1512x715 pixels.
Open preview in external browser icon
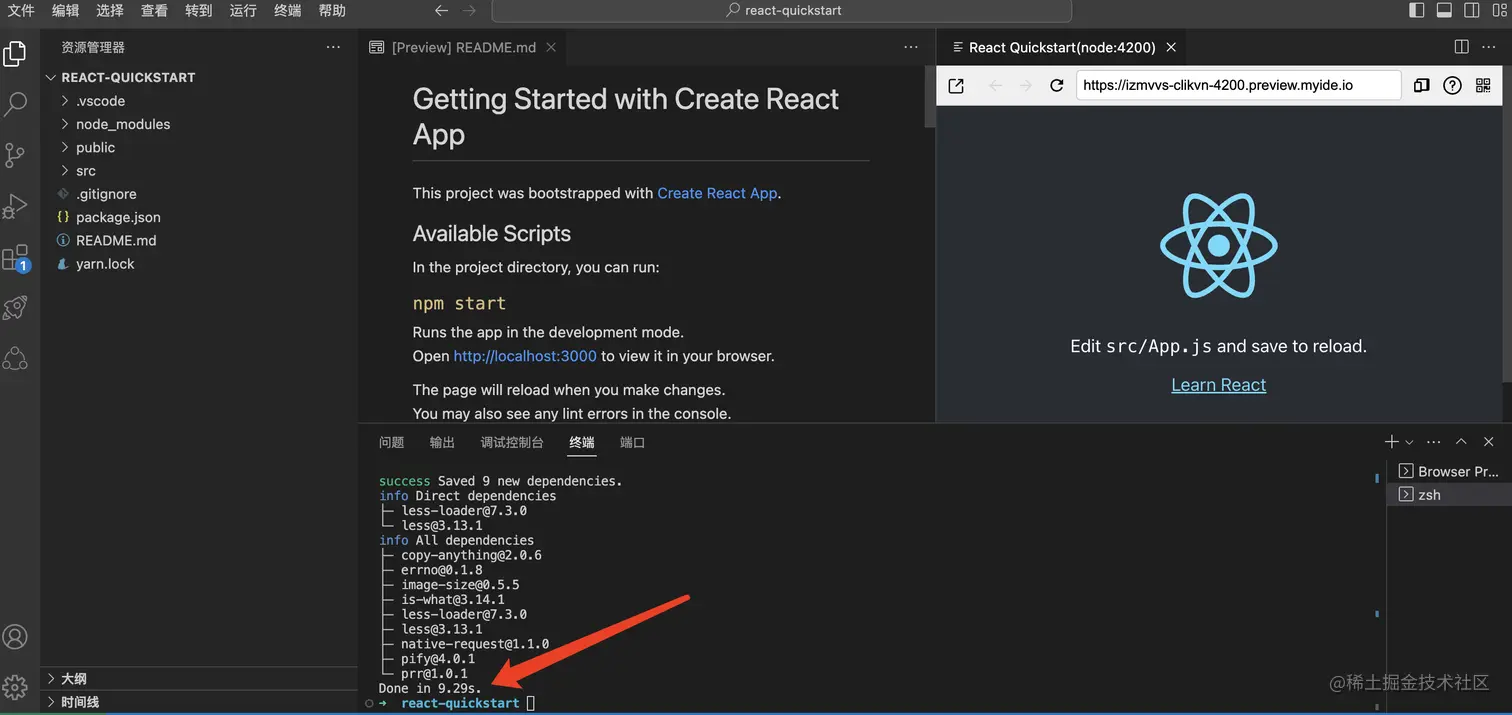click(x=956, y=86)
